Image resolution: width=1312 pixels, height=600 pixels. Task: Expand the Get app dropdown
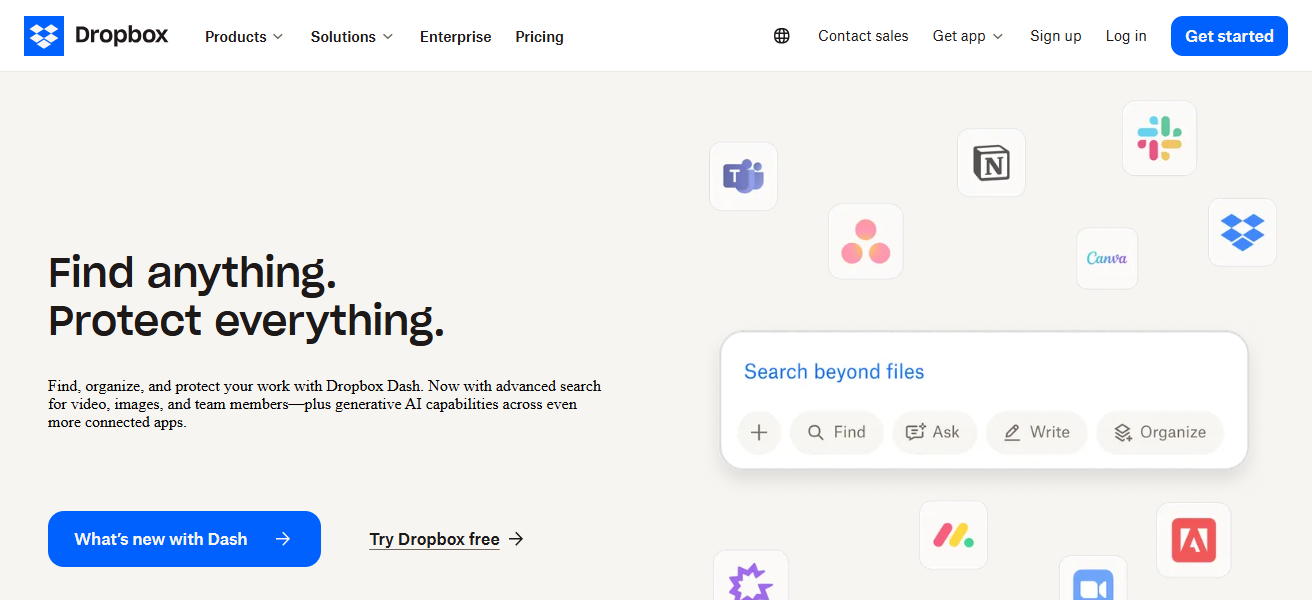pyautogui.click(x=966, y=35)
